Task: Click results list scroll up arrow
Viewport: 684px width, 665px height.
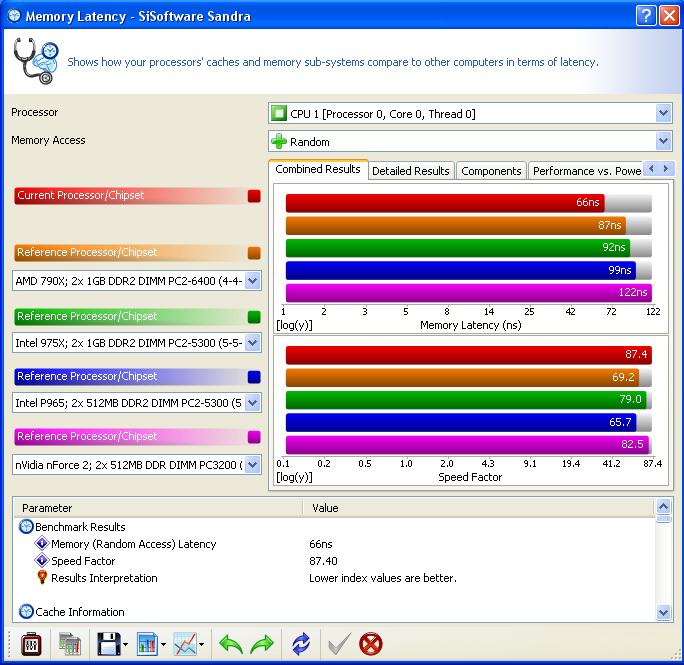Action: pyautogui.click(x=663, y=507)
